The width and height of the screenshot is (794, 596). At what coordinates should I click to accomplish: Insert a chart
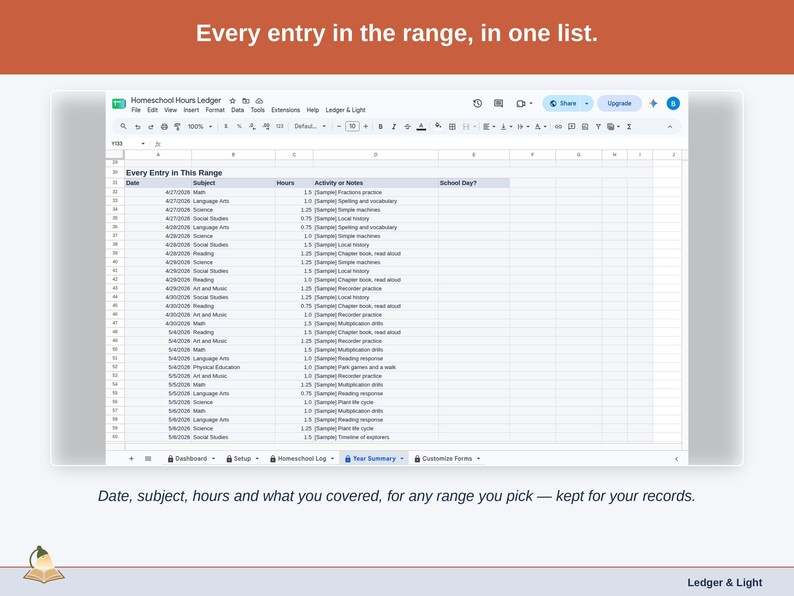(x=585, y=127)
